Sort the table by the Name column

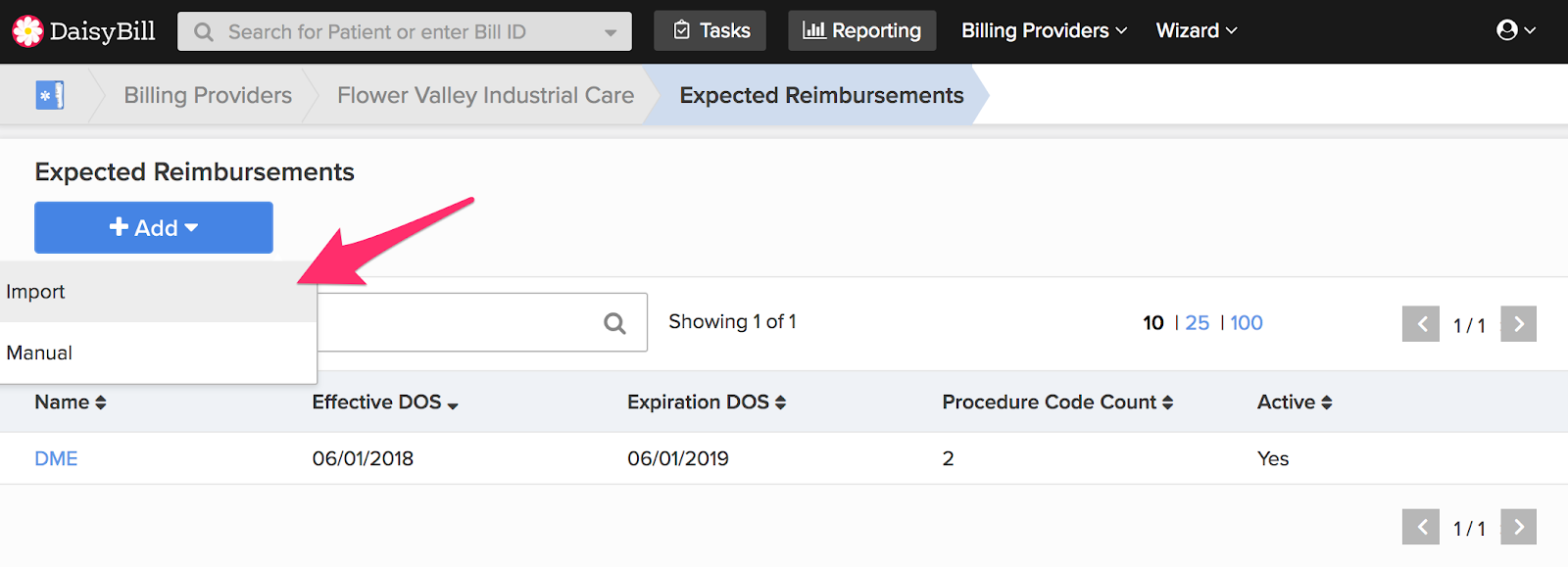click(71, 402)
